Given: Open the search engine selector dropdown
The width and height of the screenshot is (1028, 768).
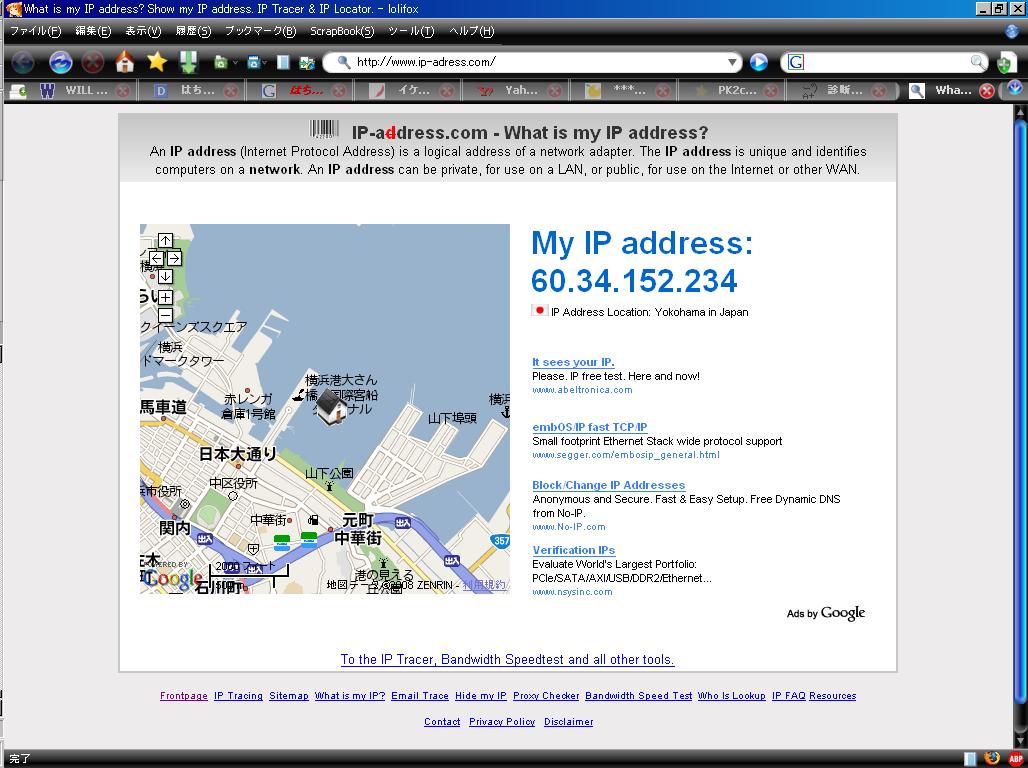Looking at the screenshot, I should (x=796, y=62).
